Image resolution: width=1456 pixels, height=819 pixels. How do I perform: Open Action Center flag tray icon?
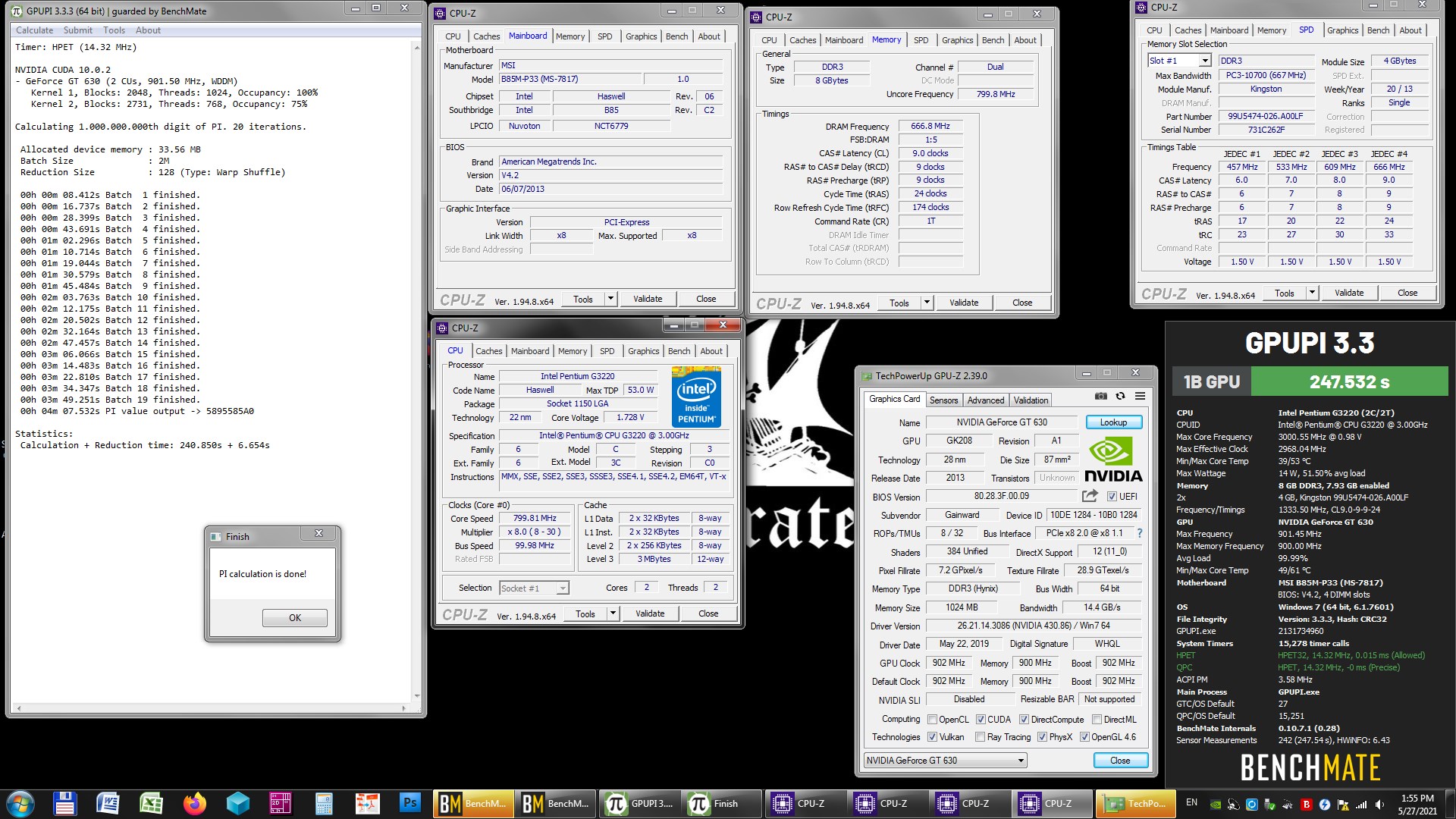(1343, 804)
